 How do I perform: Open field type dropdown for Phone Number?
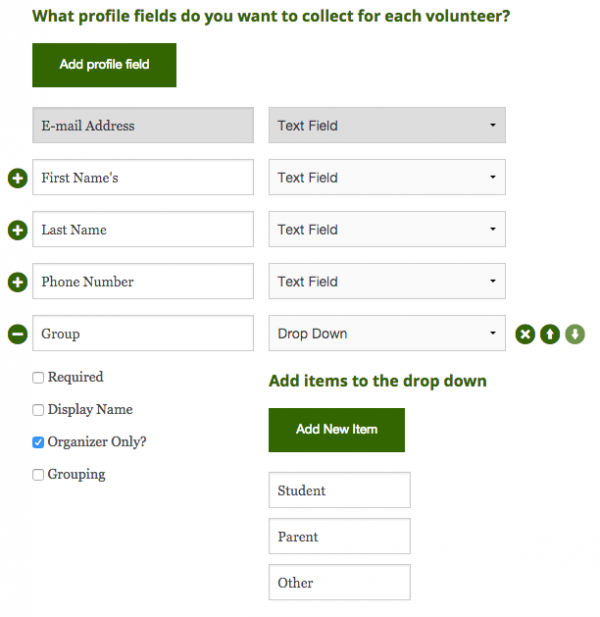387,281
